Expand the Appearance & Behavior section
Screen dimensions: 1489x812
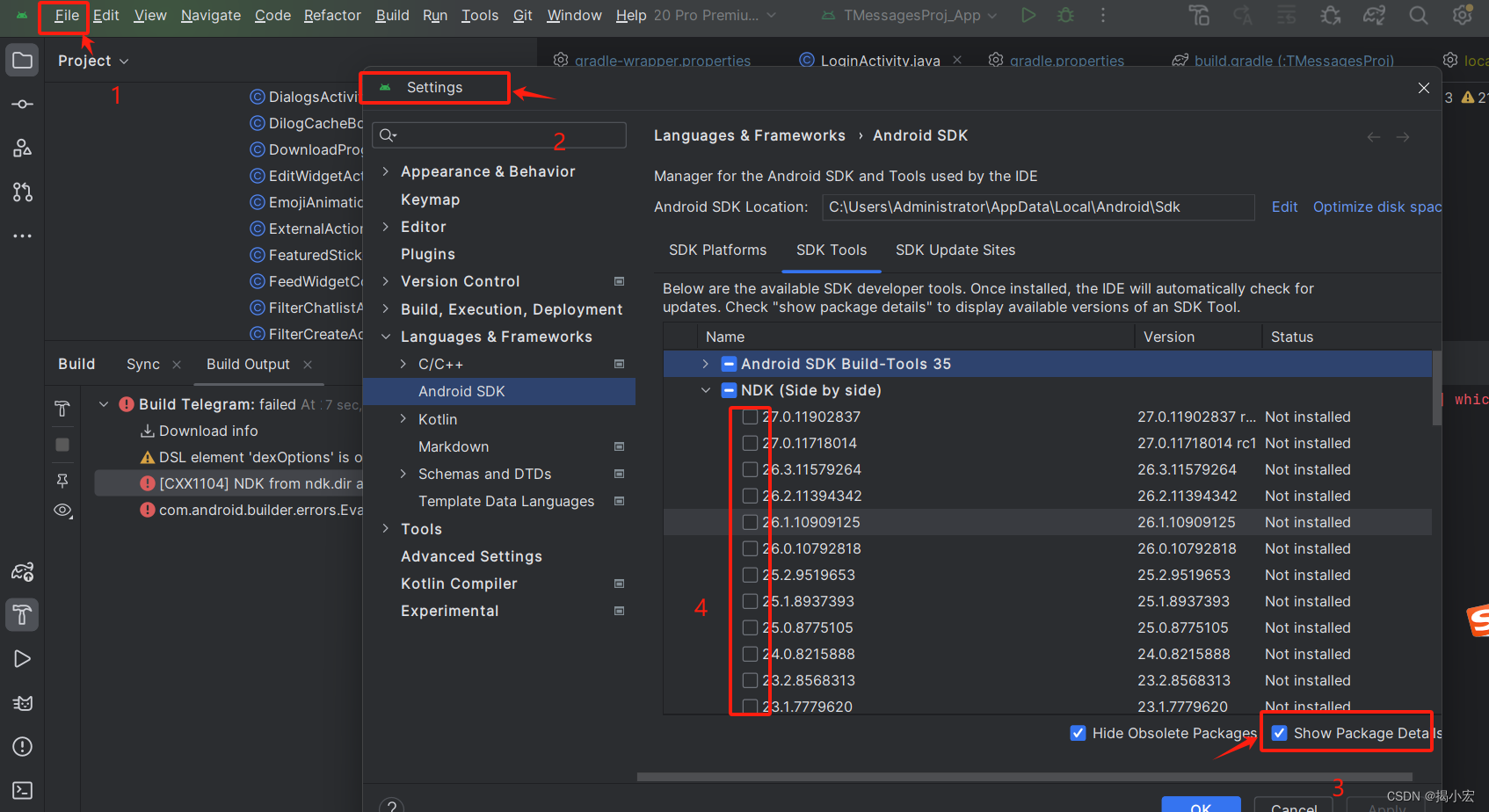pyautogui.click(x=387, y=170)
